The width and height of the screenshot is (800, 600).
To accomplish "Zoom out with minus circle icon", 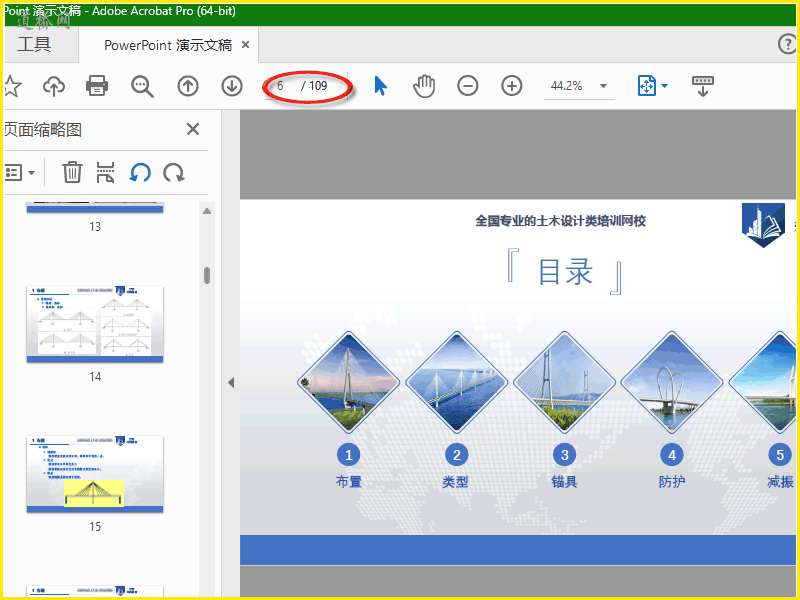I will point(467,86).
